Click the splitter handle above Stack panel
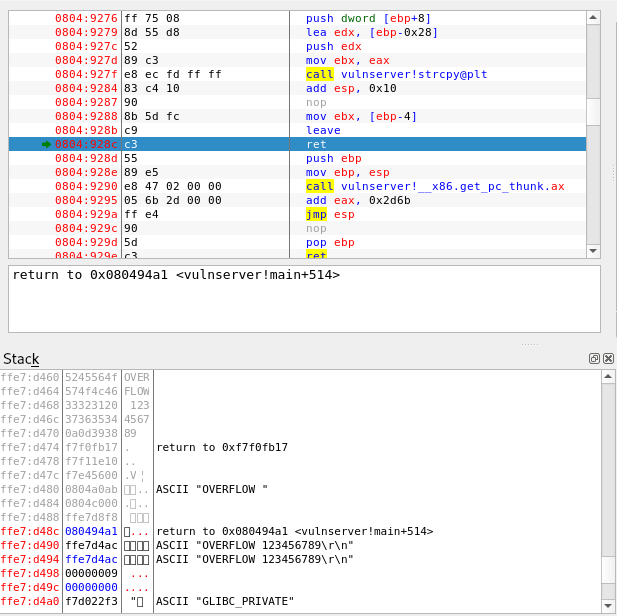The image size is (617, 616). [x=530, y=344]
